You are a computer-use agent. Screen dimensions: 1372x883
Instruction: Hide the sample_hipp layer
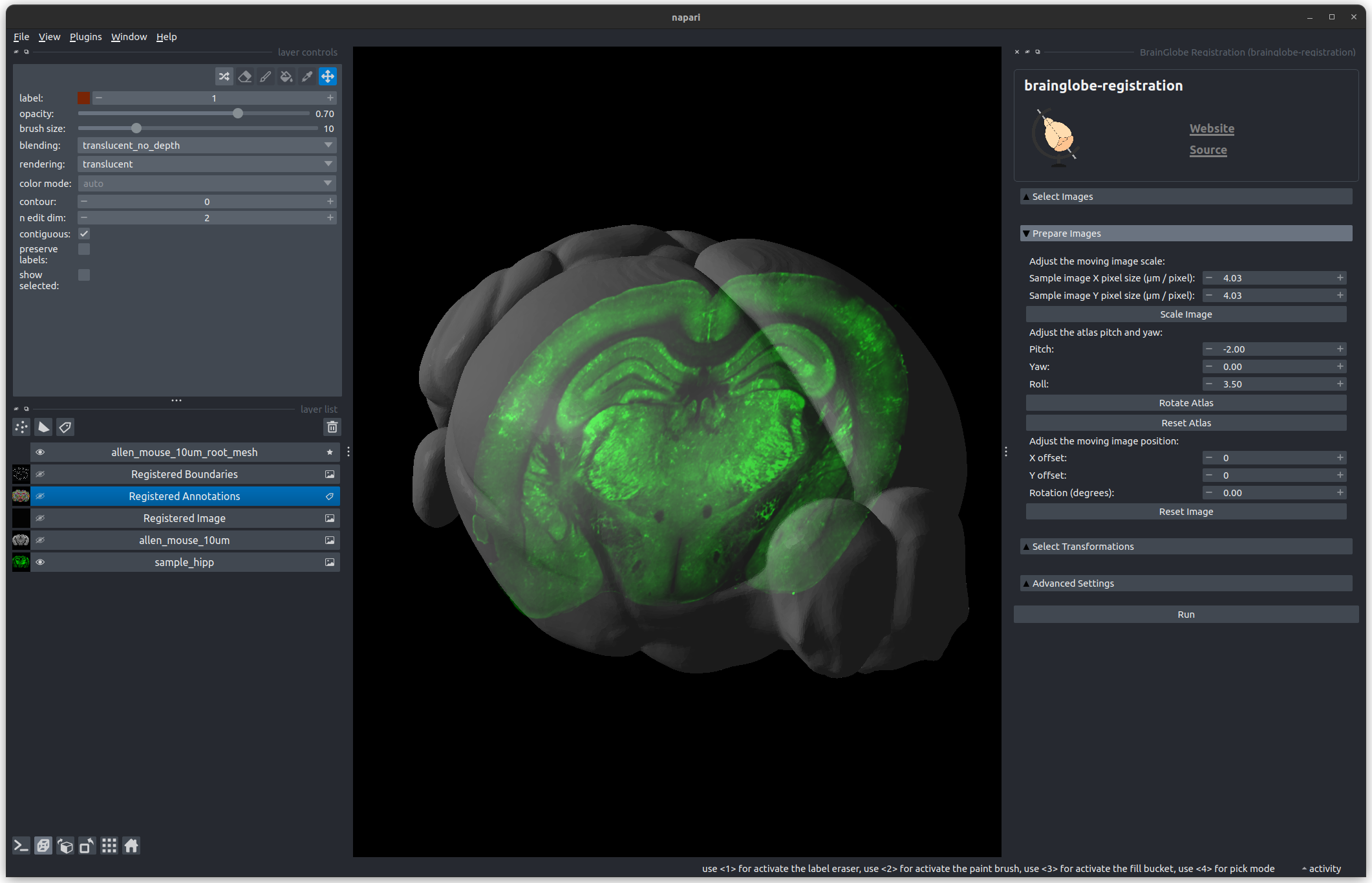coord(40,562)
